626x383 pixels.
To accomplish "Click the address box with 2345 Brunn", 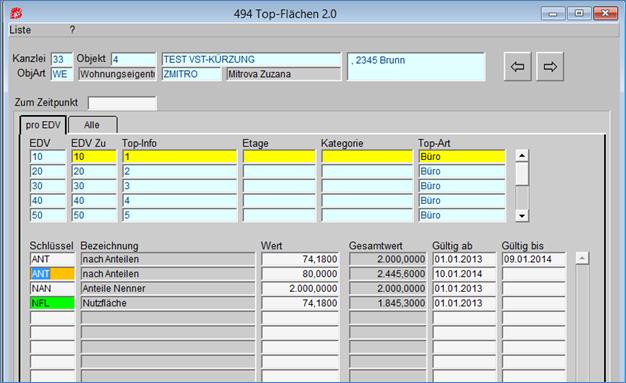I will (x=416, y=67).
